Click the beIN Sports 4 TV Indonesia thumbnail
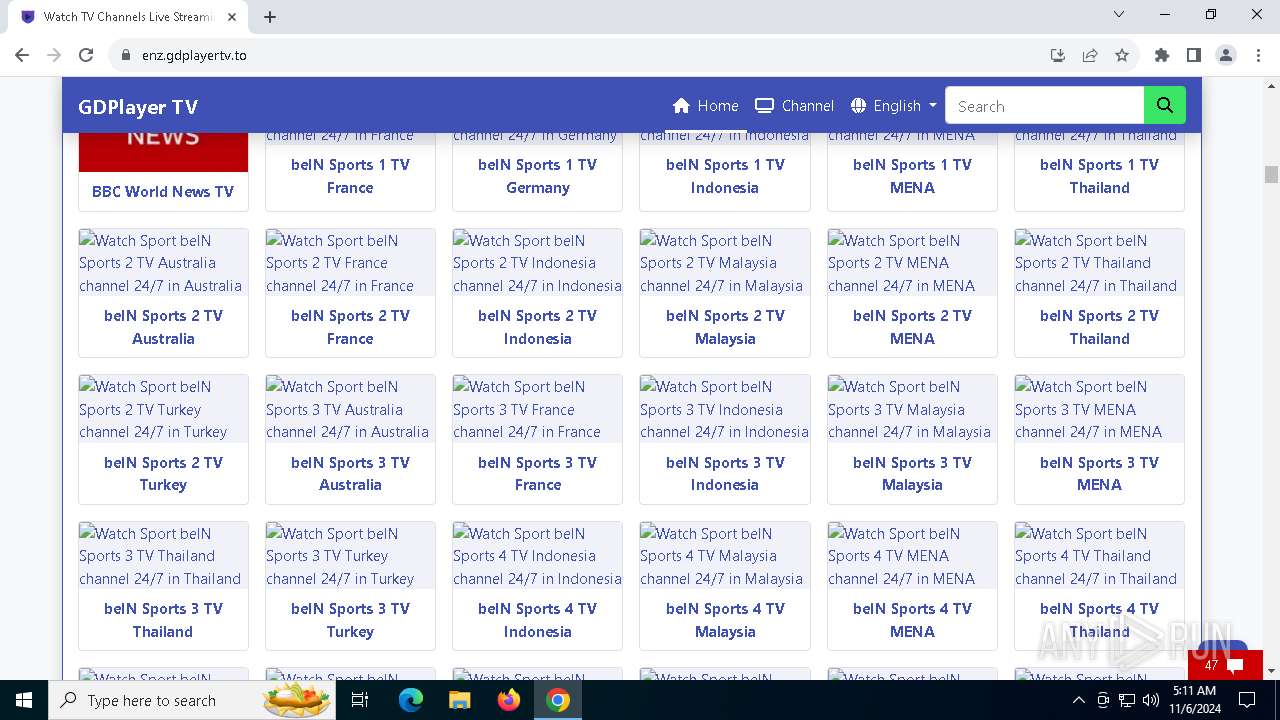The image size is (1280, 720). (x=537, y=556)
